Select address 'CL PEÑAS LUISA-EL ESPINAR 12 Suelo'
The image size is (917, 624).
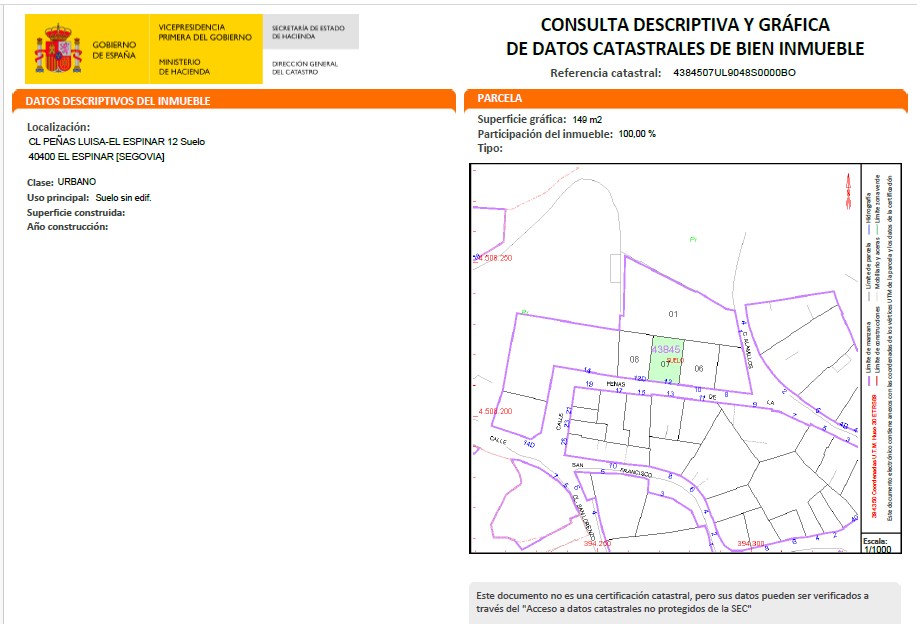coord(117,142)
